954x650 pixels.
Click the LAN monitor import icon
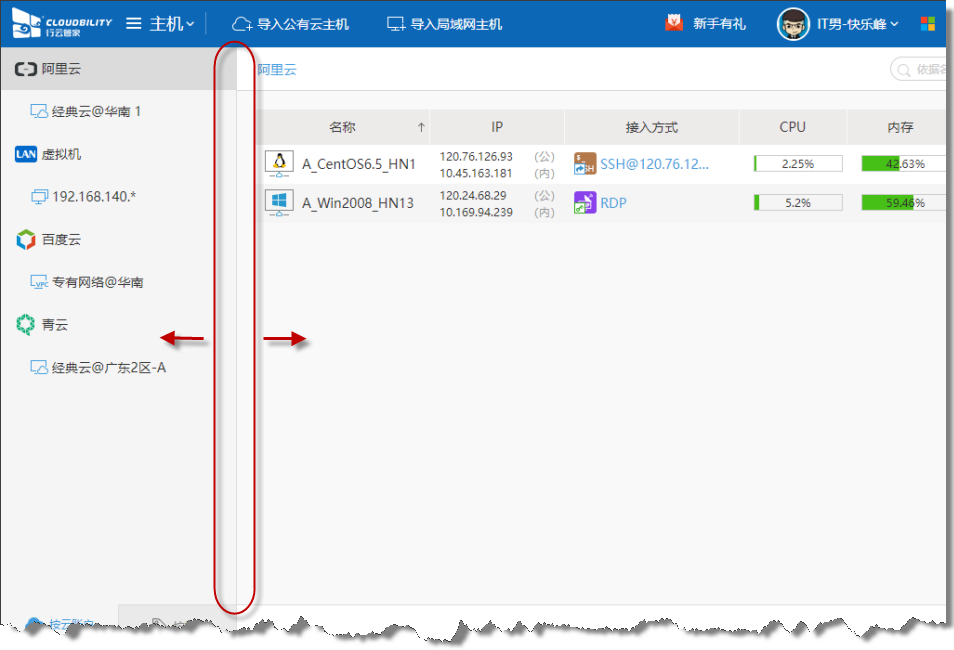[x=396, y=24]
